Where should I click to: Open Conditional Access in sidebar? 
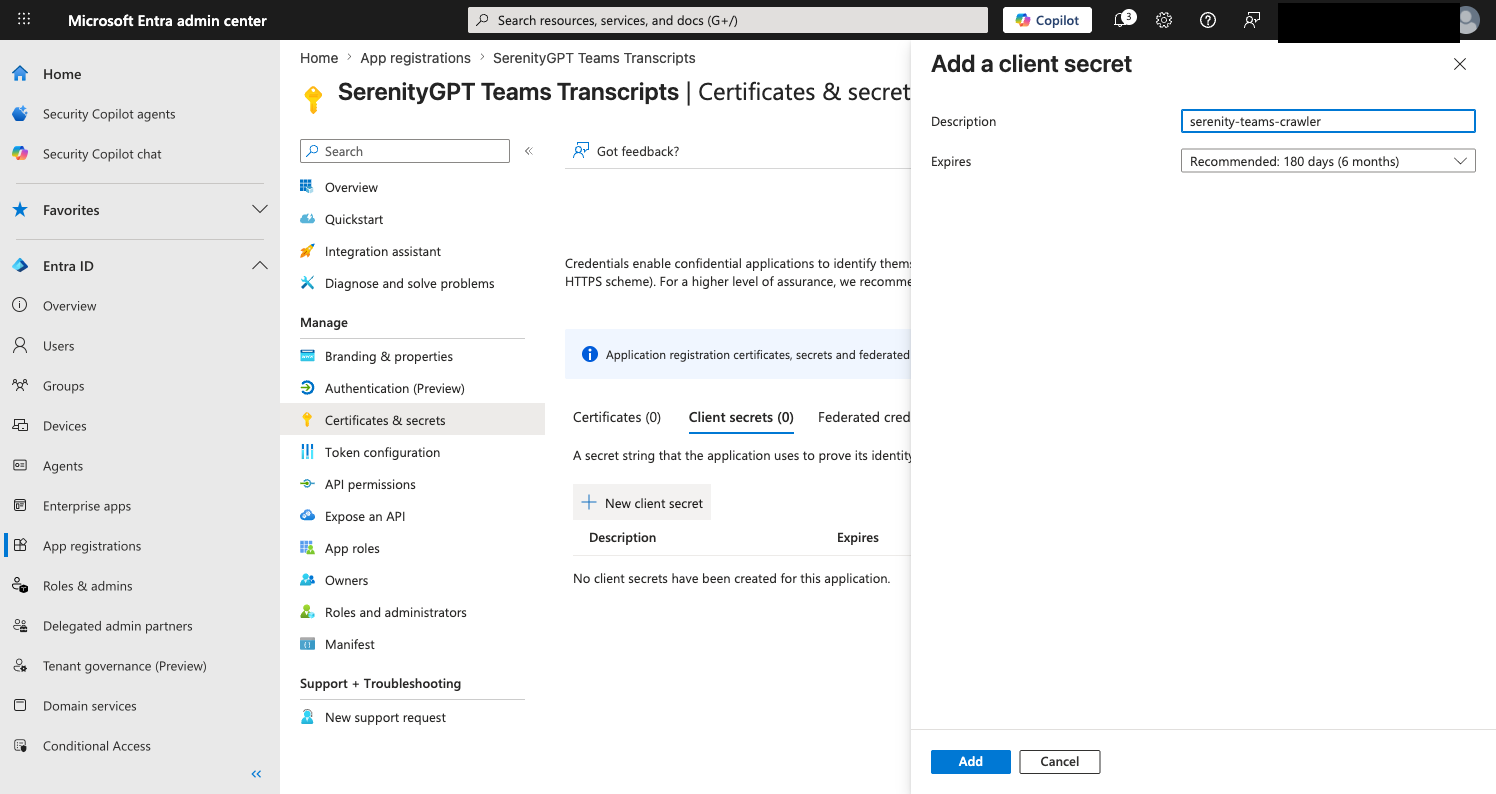pyautogui.click(x=97, y=746)
